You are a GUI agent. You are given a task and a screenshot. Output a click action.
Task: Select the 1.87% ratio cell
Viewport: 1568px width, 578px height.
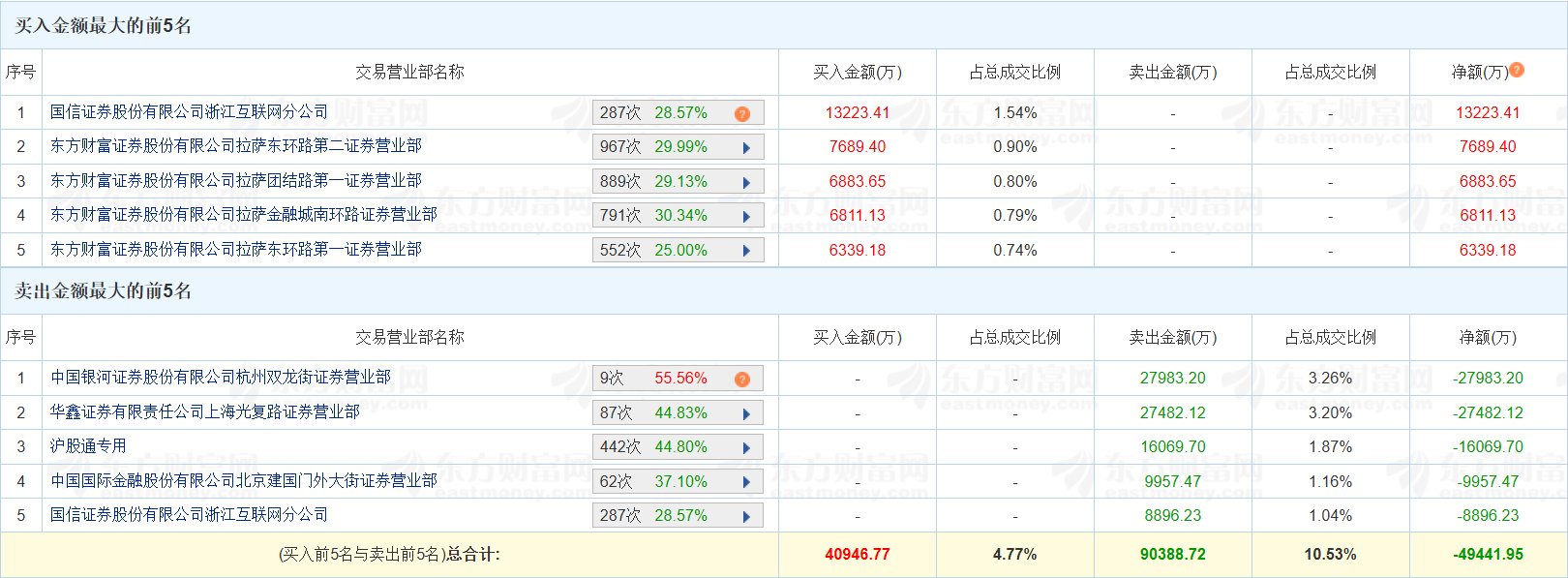pyautogui.click(x=1330, y=447)
